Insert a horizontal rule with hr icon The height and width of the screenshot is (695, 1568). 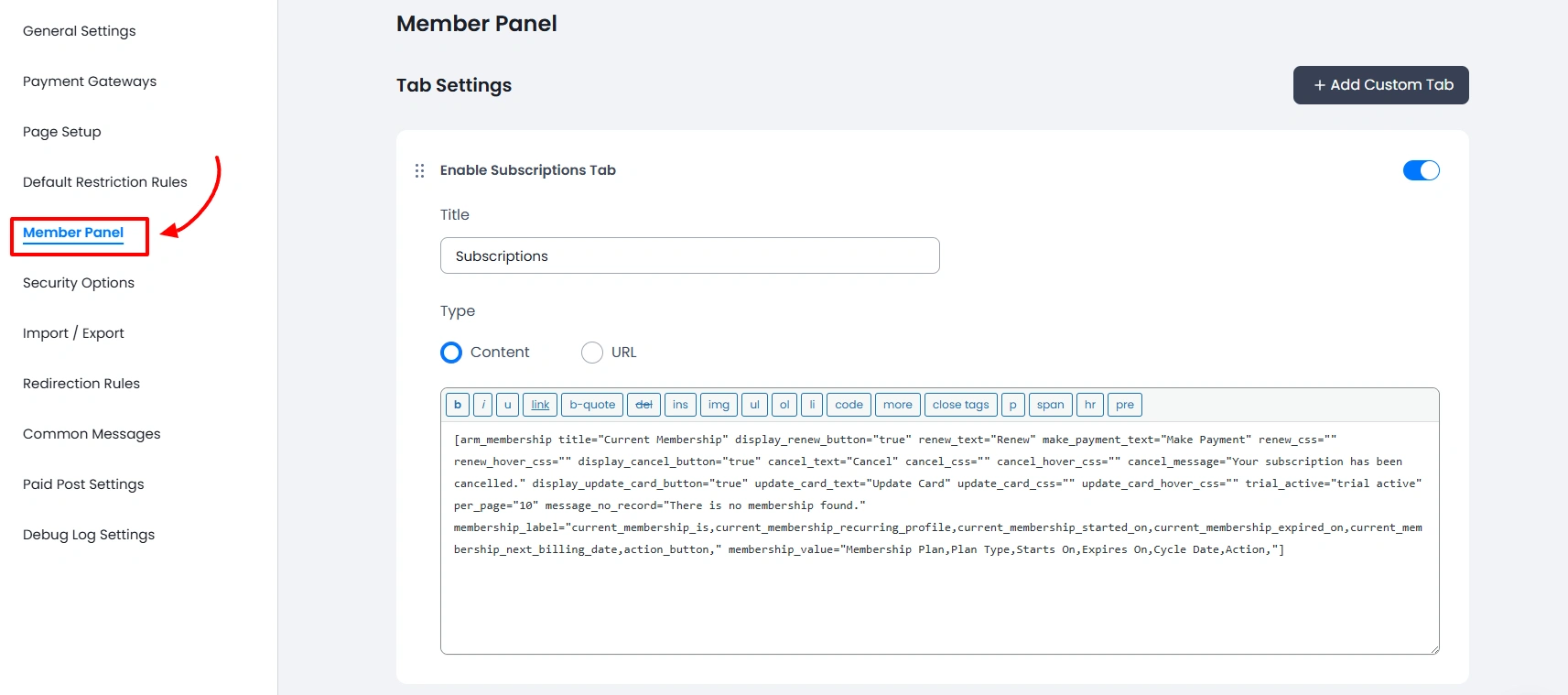[x=1089, y=404]
